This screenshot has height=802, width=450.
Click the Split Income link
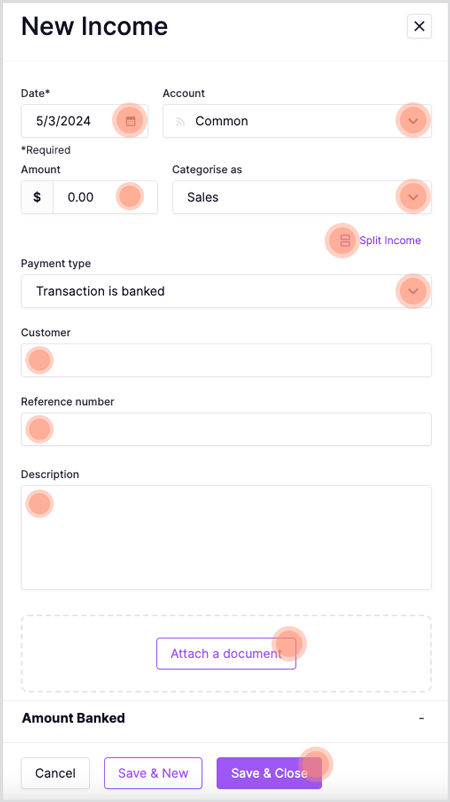pos(390,240)
